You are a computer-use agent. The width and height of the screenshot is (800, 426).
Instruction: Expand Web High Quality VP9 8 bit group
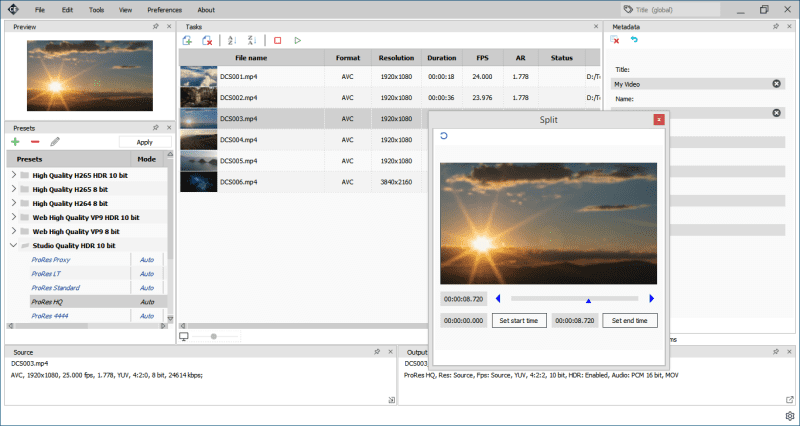pyautogui.click(x=14, y=231)
